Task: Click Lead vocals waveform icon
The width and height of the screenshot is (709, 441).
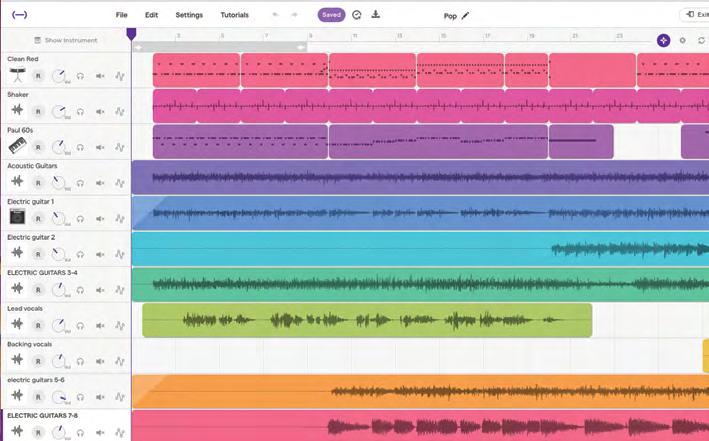Action: click(x=17, y=324)
